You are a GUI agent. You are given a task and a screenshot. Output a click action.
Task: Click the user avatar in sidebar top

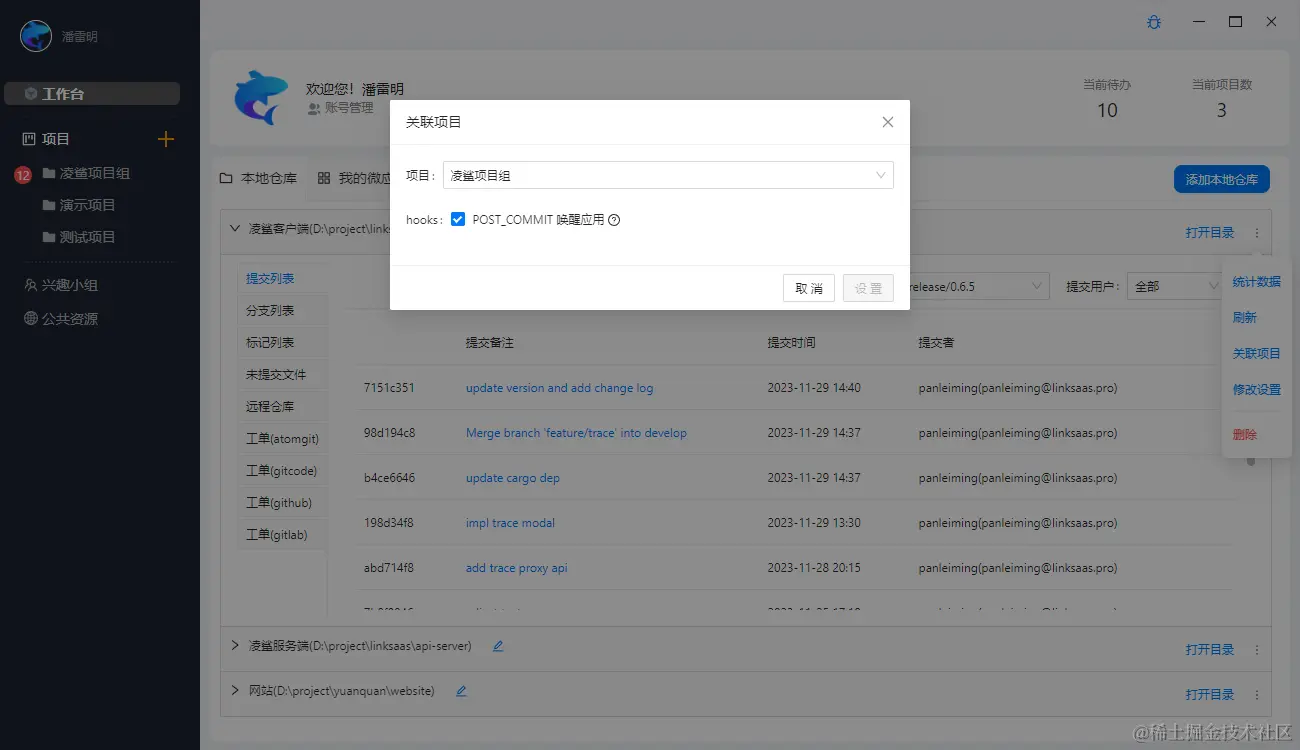[x=37, y=36]
